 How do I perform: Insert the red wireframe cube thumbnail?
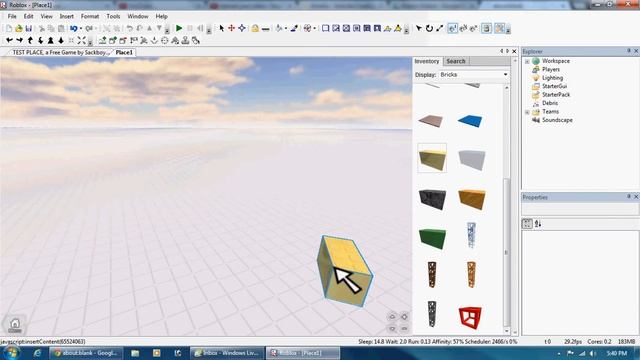click(470, 317)
